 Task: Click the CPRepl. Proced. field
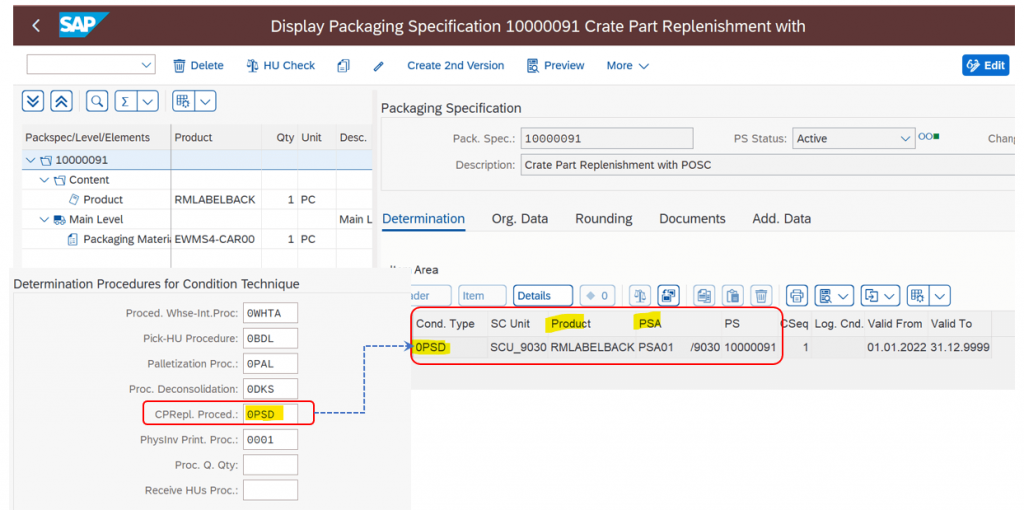(270, 414)
